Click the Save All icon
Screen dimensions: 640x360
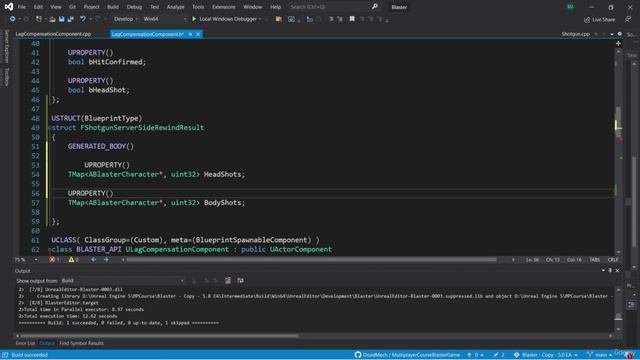[71, 19]
